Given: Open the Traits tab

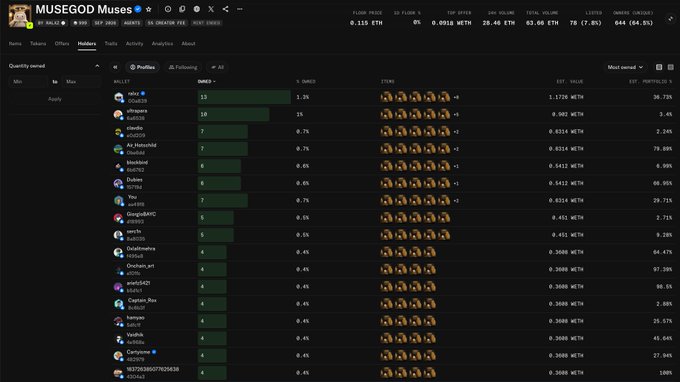Looking at the screenshot, I should pyautogui.click(x=111, y=44).
